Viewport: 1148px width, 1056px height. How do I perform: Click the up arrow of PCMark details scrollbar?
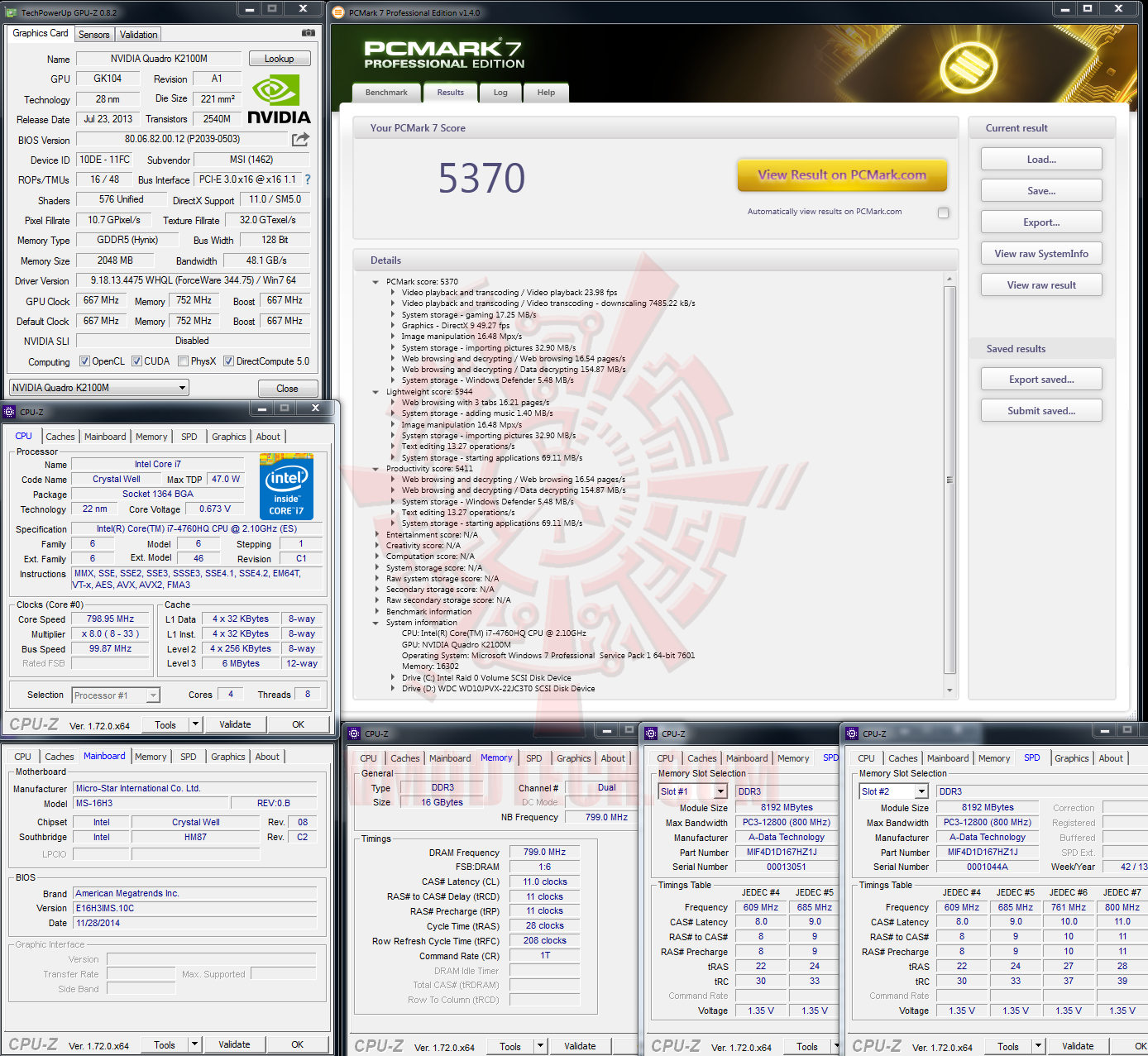click(949, 280)
